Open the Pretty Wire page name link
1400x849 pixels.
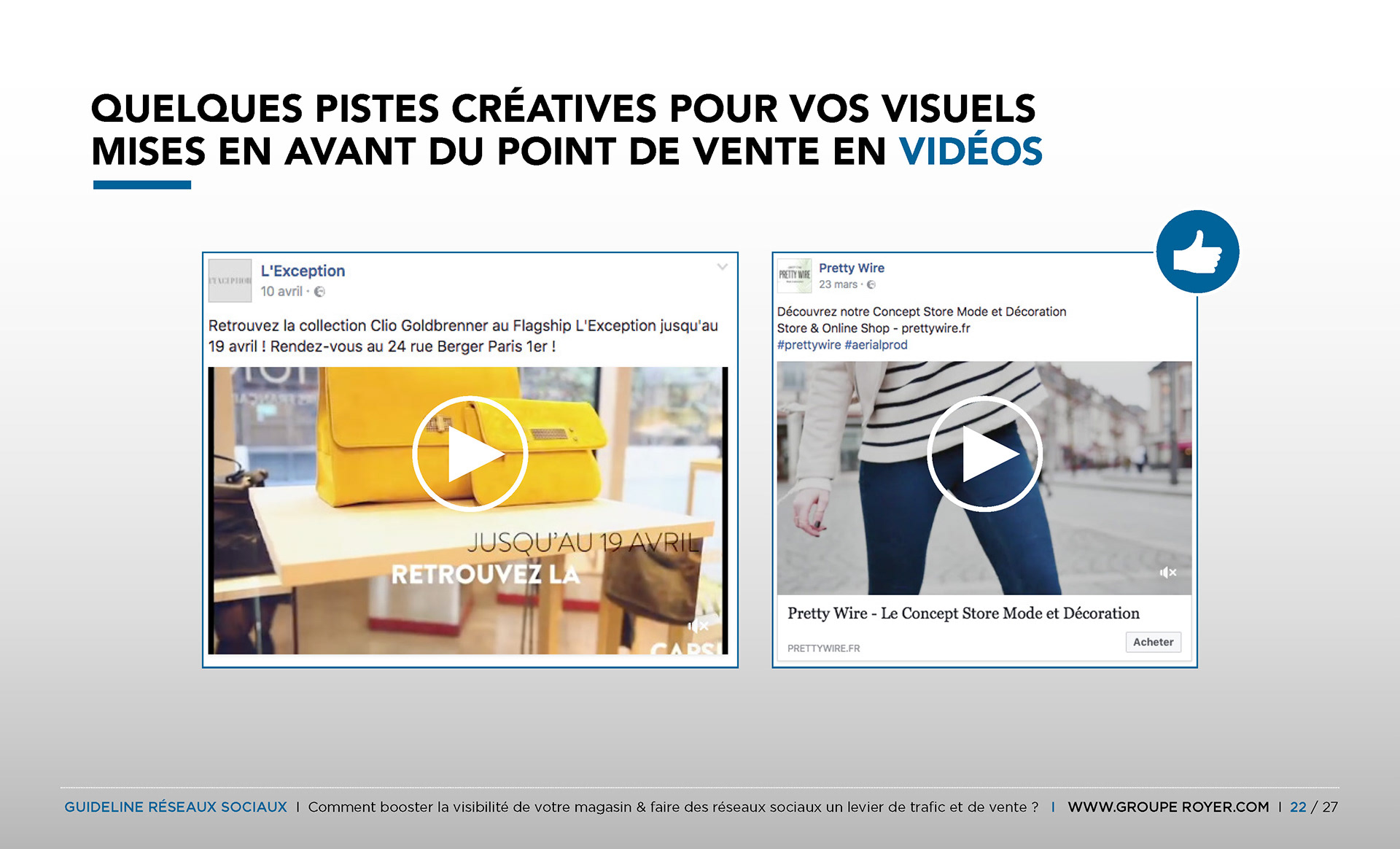(x=851, y=268)
